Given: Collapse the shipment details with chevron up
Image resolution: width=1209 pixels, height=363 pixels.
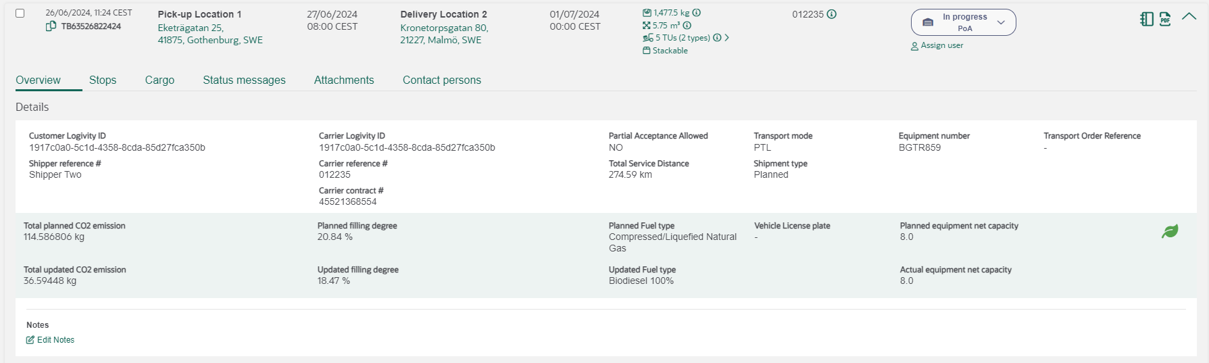Looking at the screenshot, I should pos(1189,17).
